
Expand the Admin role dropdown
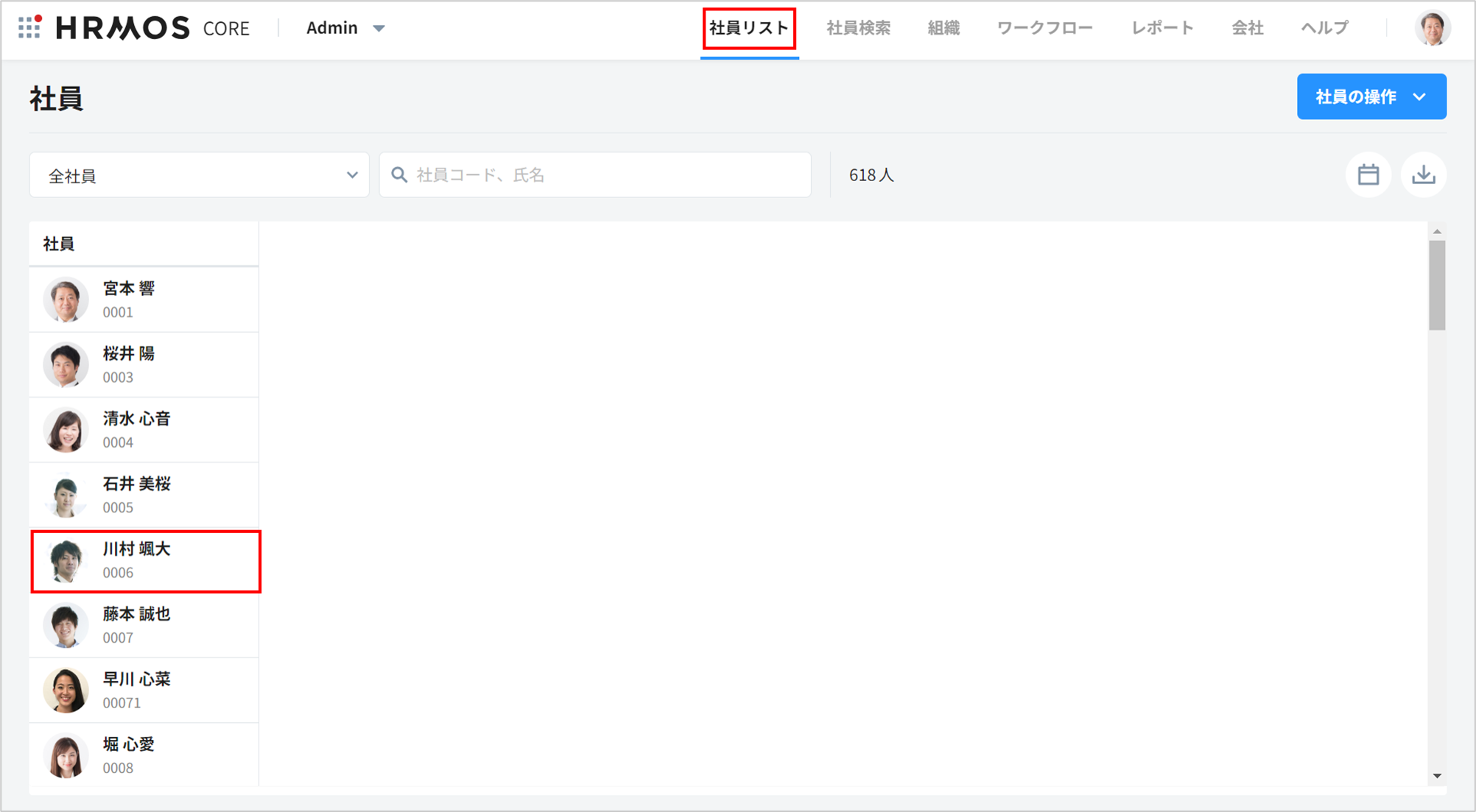tap(345, 28)
